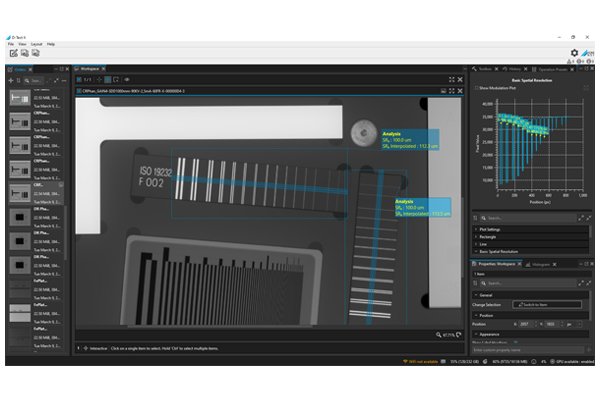The image size is (600, 400).
Task: Close the image using its title bar X
Action: [x=460, y=91]
